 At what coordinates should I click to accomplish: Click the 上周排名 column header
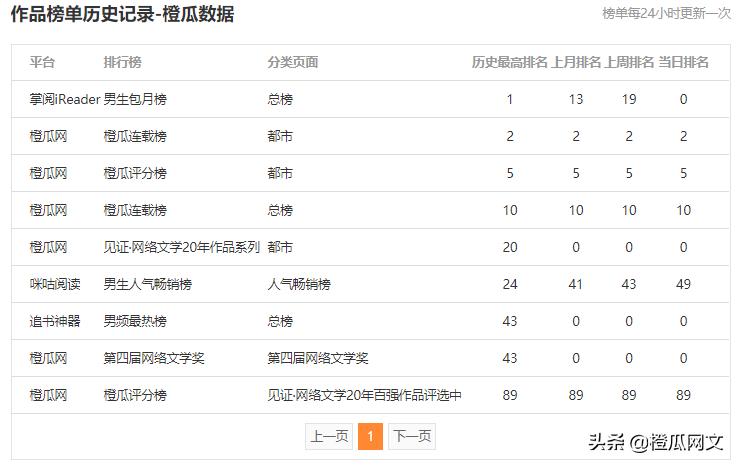pyautogui.click(x=629, y=62)
